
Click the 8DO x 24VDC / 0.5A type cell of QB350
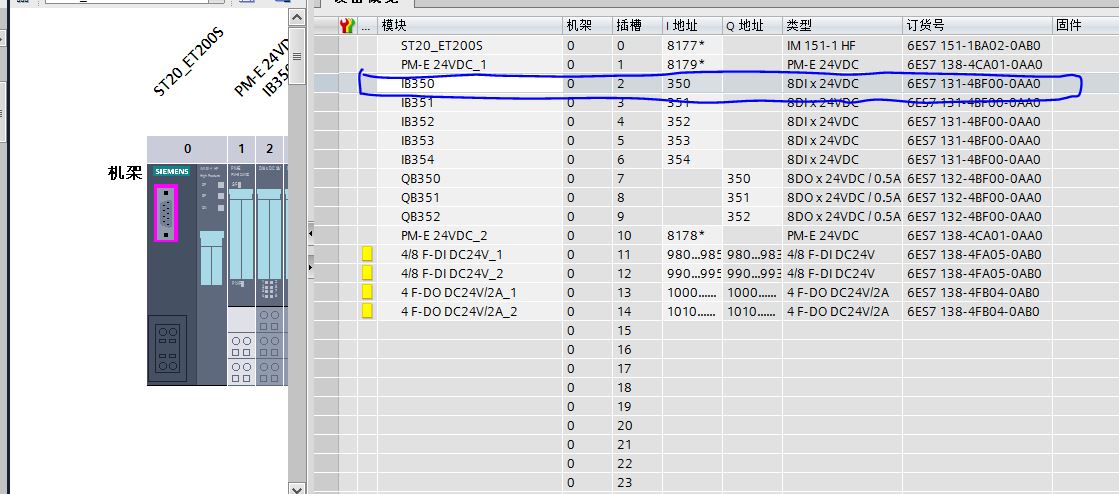point(842,178)
